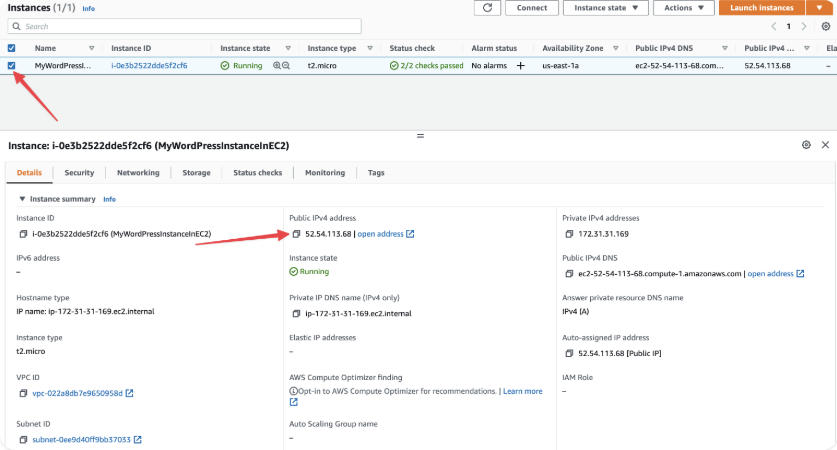Collapse the Instance summary section
Viewport: 837px width, 450px height.
click(22, 199)
